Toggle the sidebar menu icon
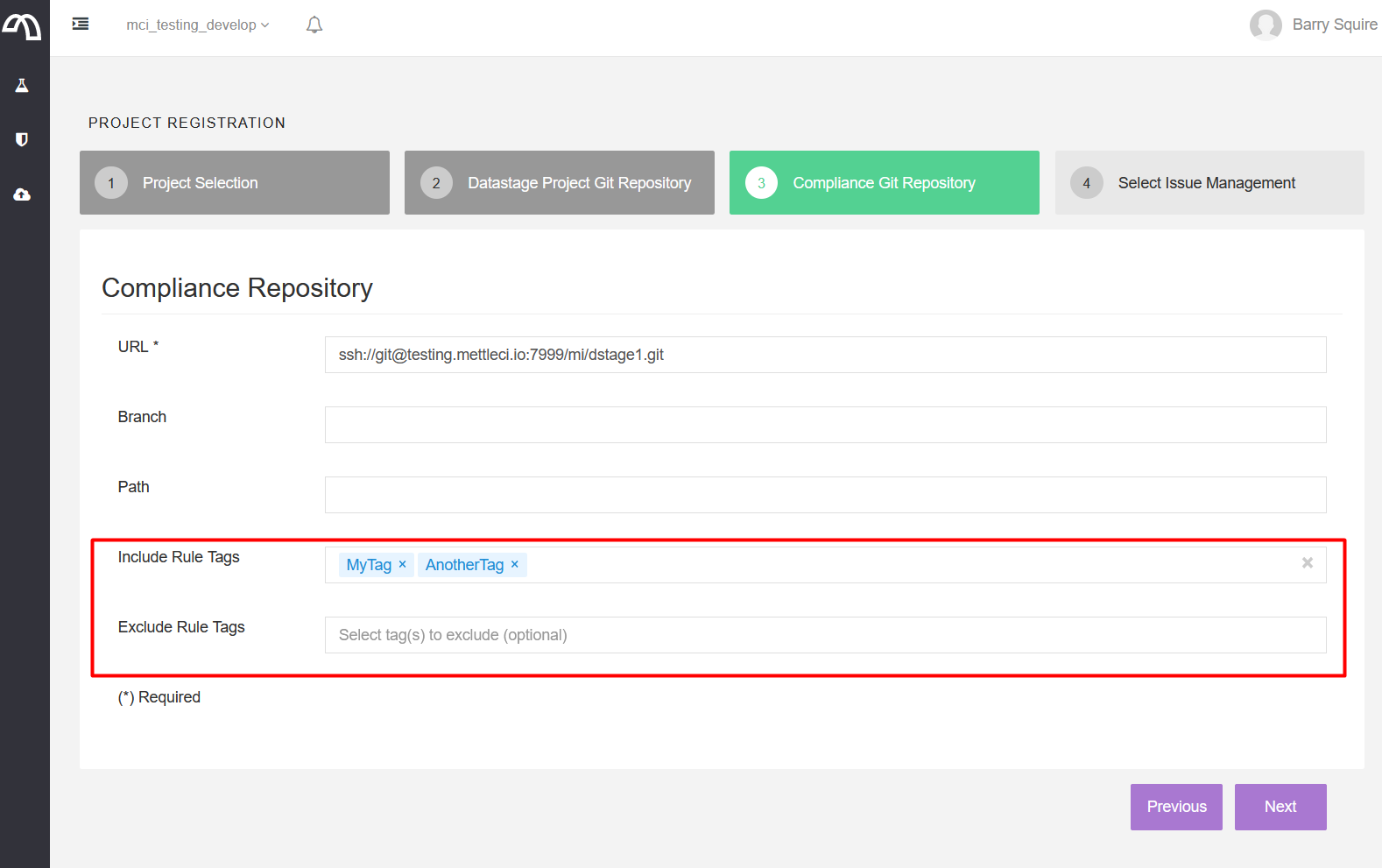 click(x=81, y=25)
